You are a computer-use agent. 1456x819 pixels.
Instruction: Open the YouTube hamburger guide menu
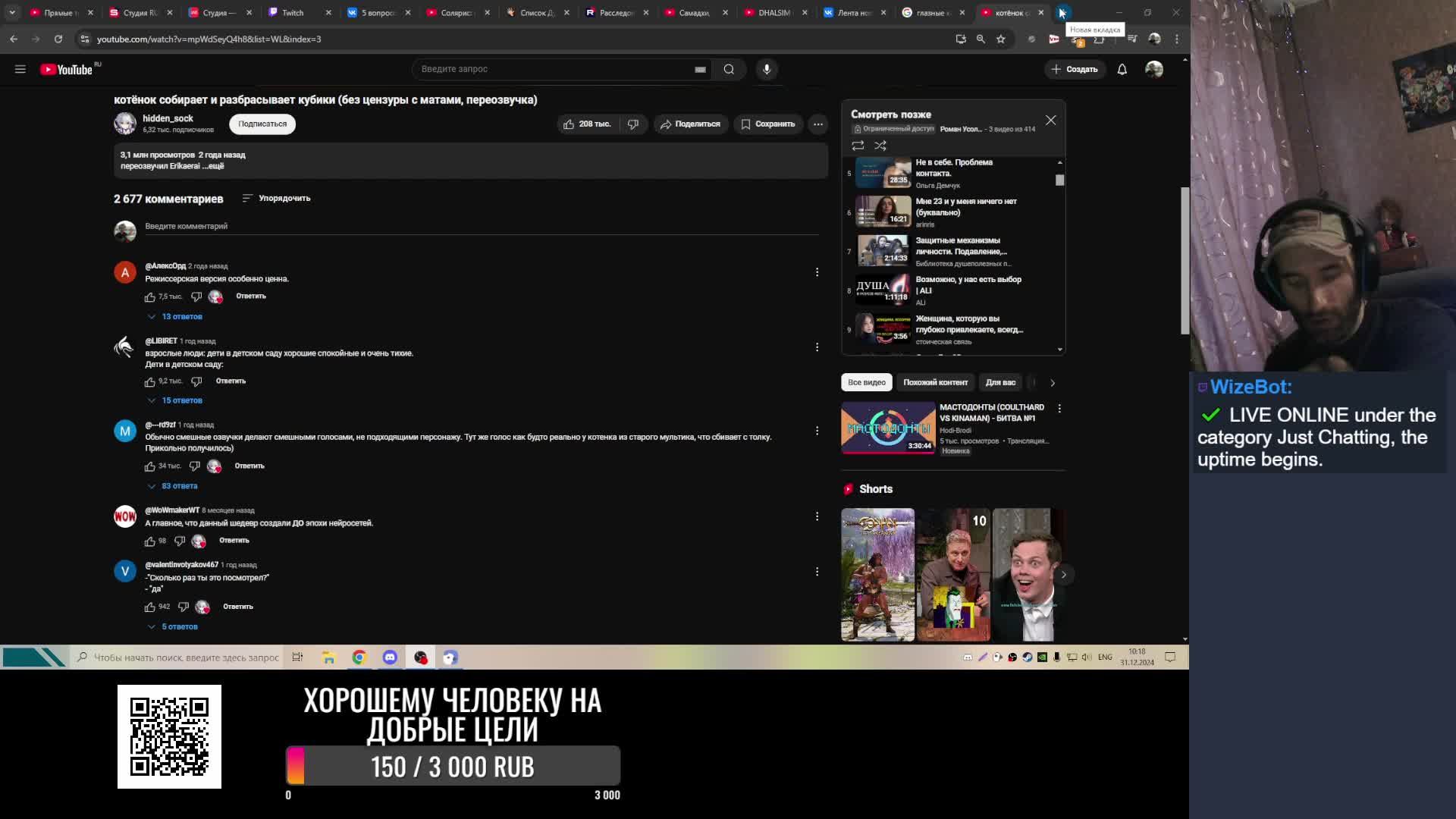20,69
